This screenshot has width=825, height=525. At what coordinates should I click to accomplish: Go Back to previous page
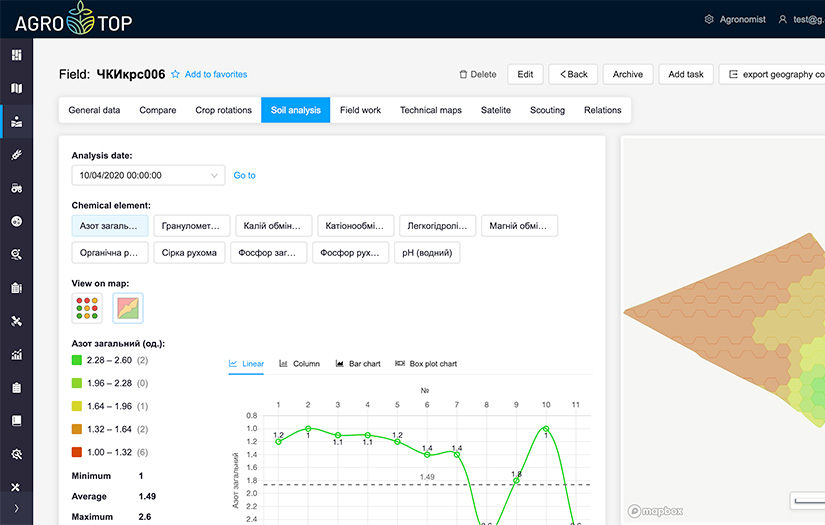tap(573, 74)
